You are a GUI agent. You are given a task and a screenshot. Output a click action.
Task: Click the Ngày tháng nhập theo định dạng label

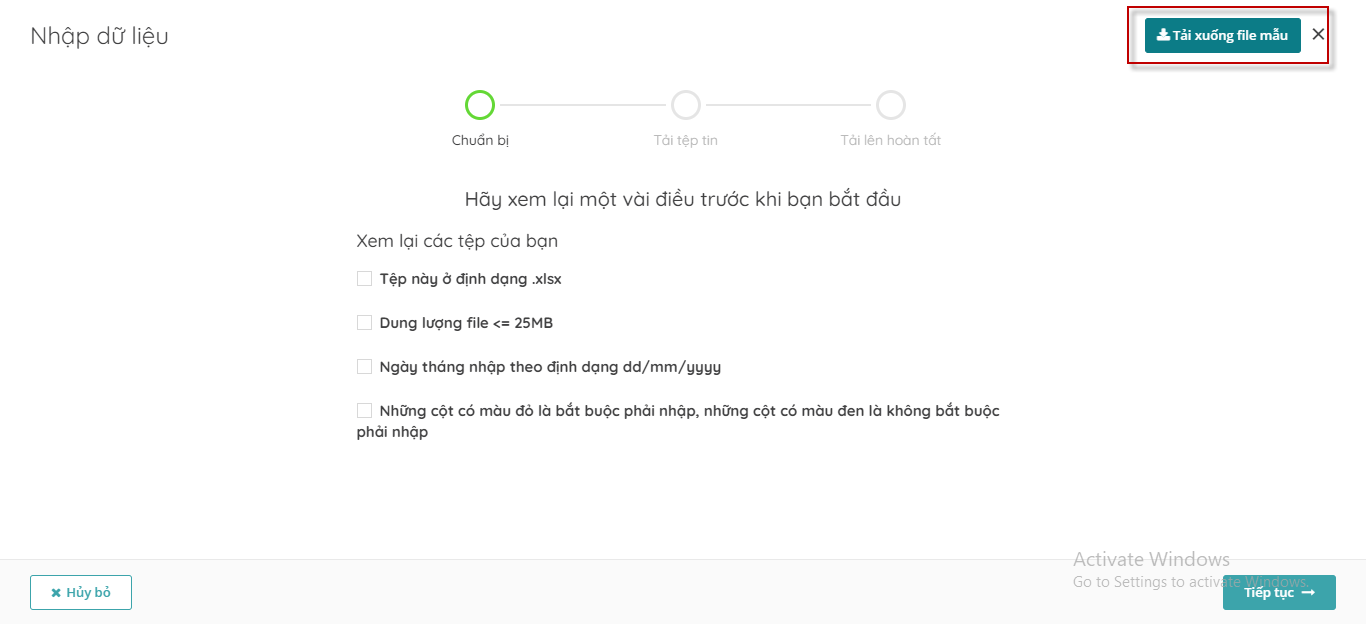click(x=550, y=367)
